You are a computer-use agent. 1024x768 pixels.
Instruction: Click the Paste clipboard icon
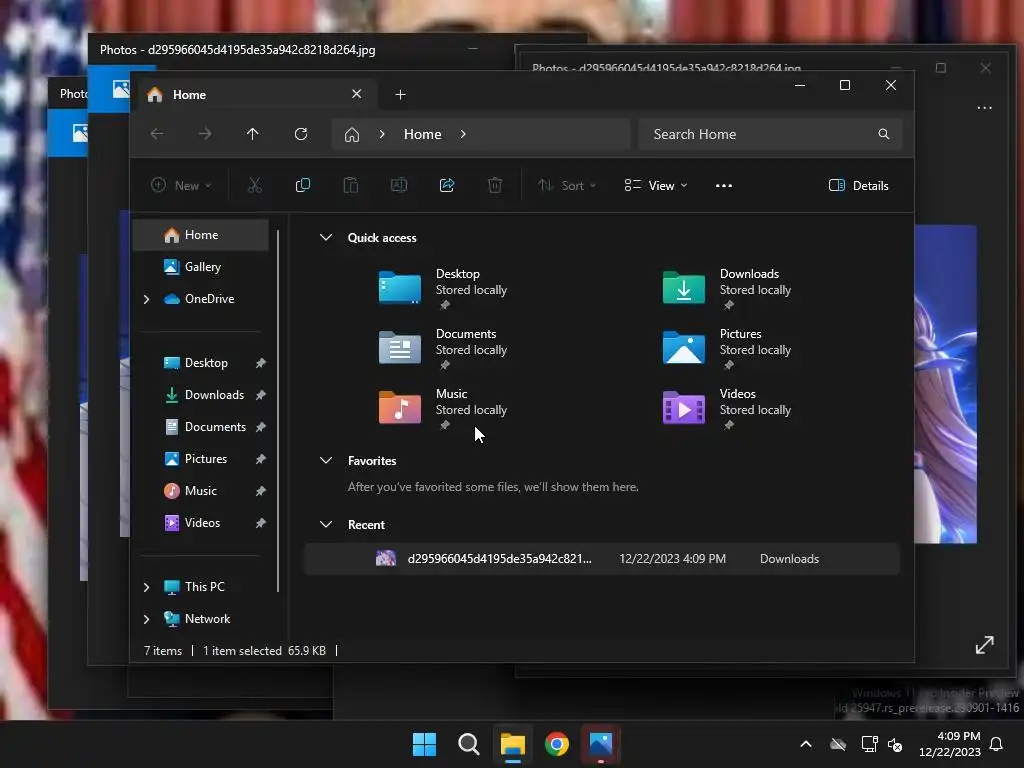point(351,185)
